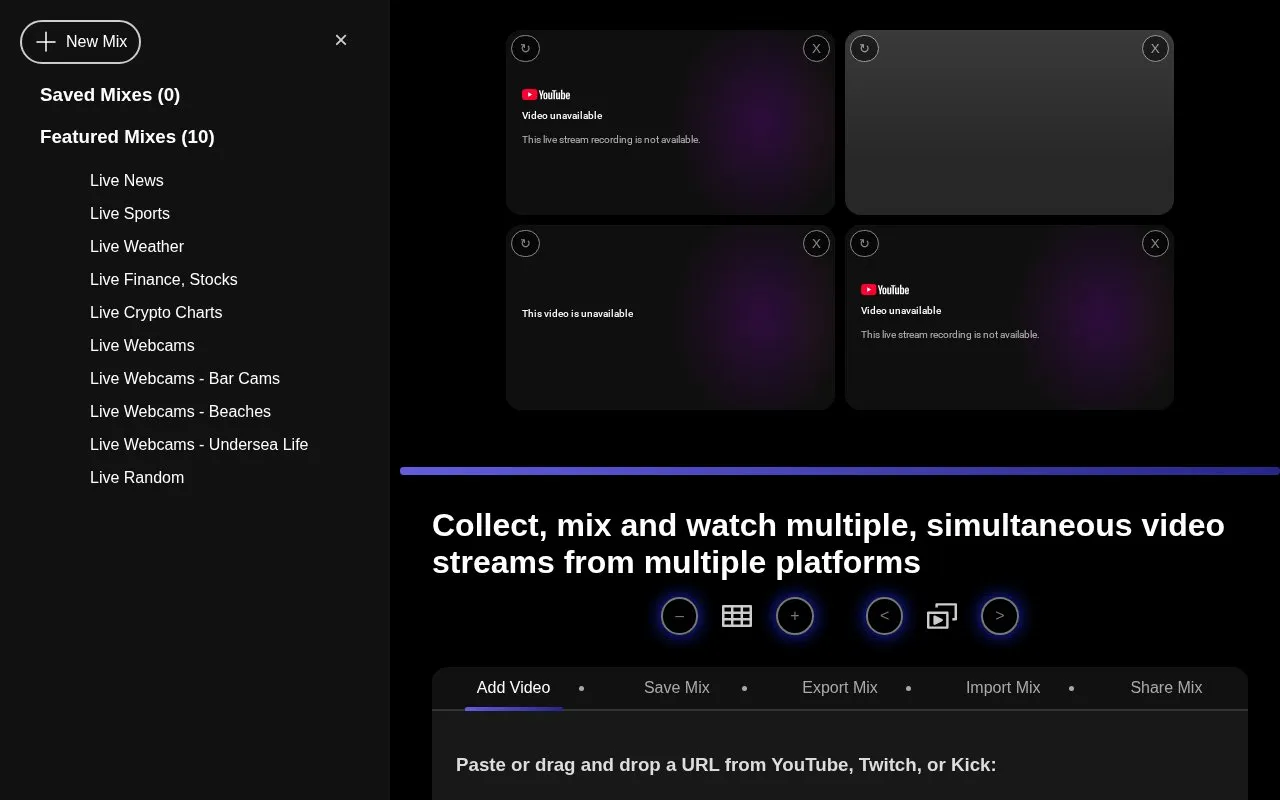Click the 'Collect, mix and watch' heading
Screen dimensions: 1280x800
tap(828, 544)
